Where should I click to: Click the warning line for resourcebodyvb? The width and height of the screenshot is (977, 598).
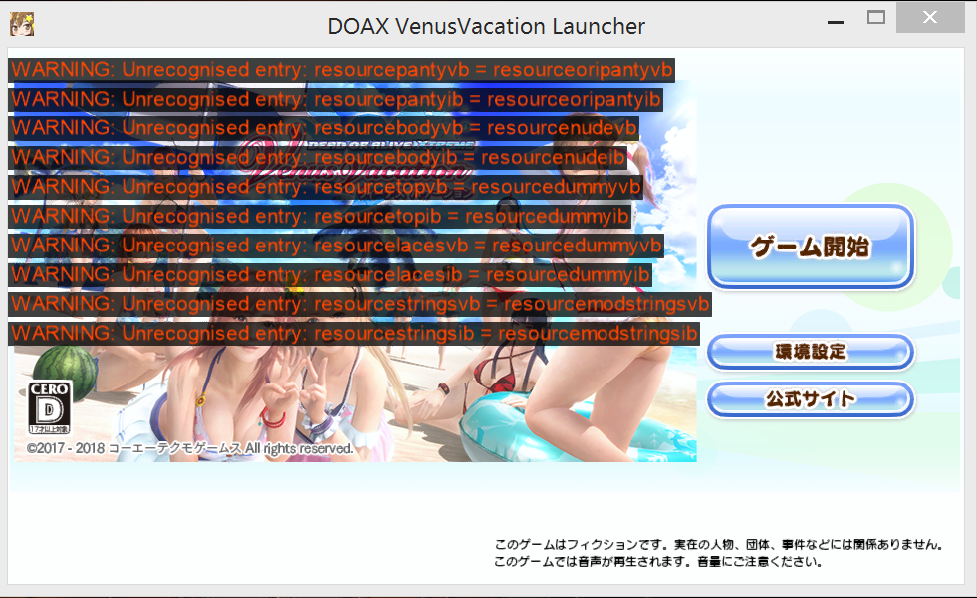pos(324,128)
